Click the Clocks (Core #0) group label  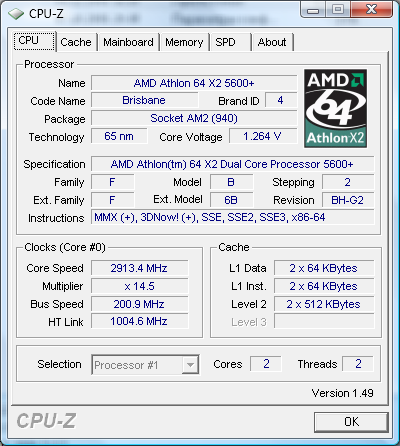(65, 247)
